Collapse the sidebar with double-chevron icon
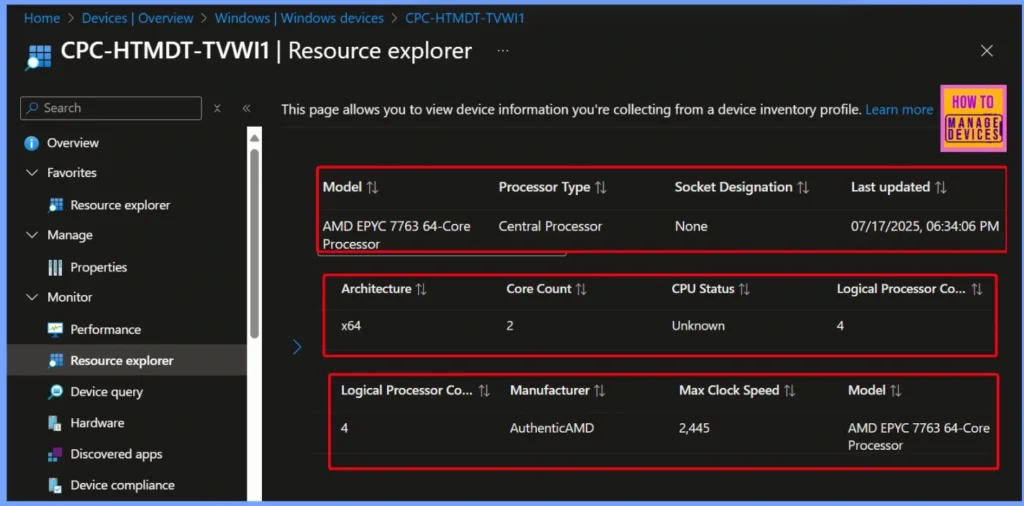 (246, 108)
